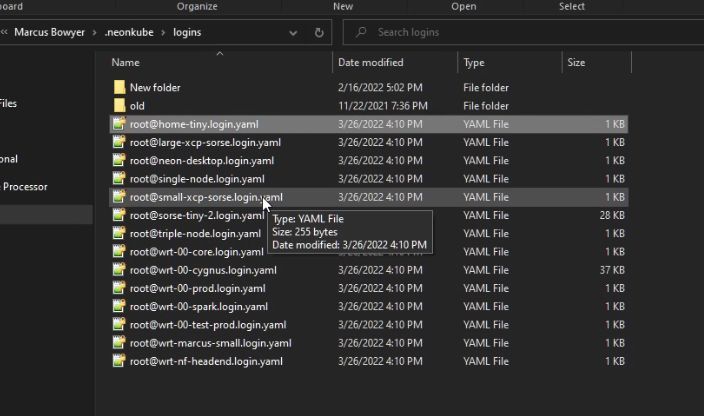The image size is (704, 416).
Task: Click the Open ribbon group label
Action: [464, 6]
